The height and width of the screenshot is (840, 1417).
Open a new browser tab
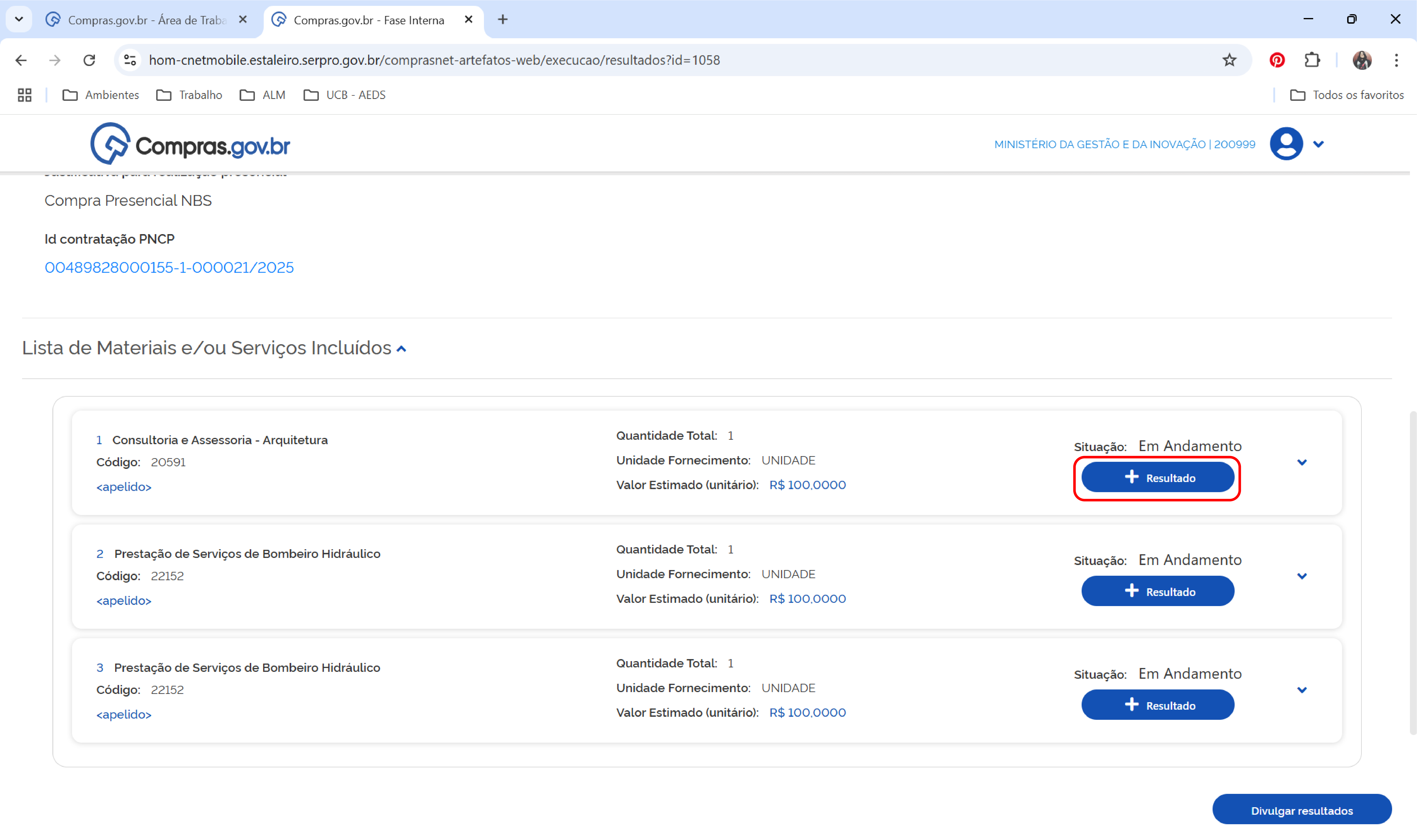click(x=503, y=20)
